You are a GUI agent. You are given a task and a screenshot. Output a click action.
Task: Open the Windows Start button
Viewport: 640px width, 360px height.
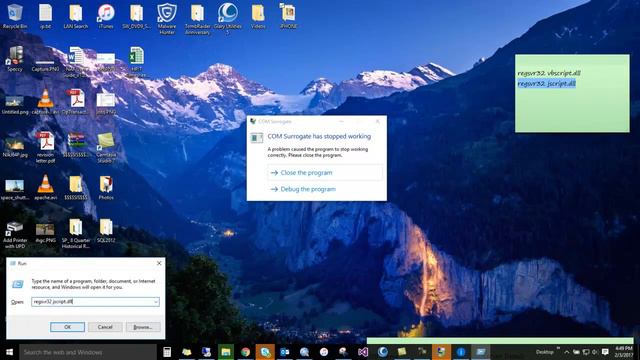coord(9,352)
